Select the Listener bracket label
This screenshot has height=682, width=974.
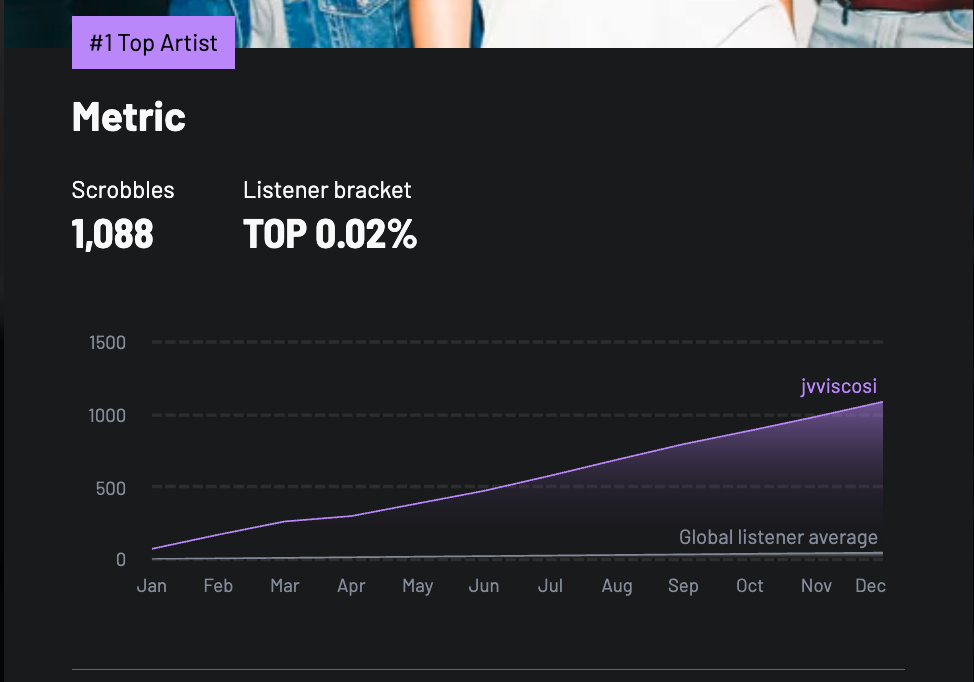327,190
